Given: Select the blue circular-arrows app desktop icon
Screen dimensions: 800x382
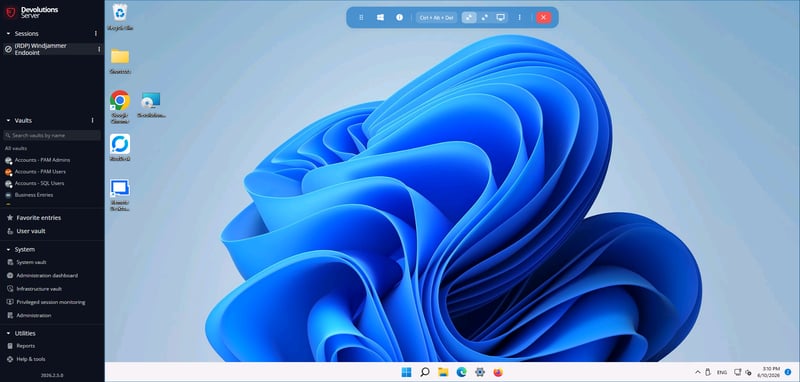Looking at the screenshot, I should point(120,147).
